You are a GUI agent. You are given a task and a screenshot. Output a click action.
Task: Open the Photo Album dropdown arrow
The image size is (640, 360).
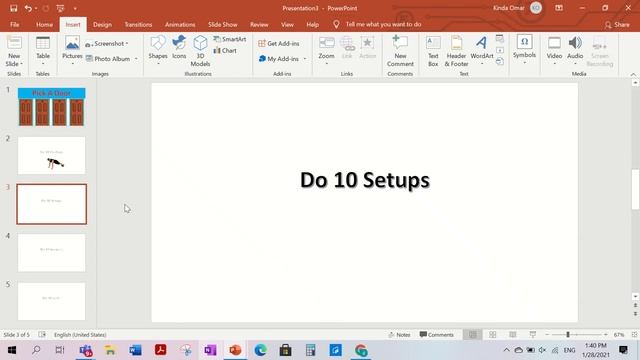(x=136, y=59)
